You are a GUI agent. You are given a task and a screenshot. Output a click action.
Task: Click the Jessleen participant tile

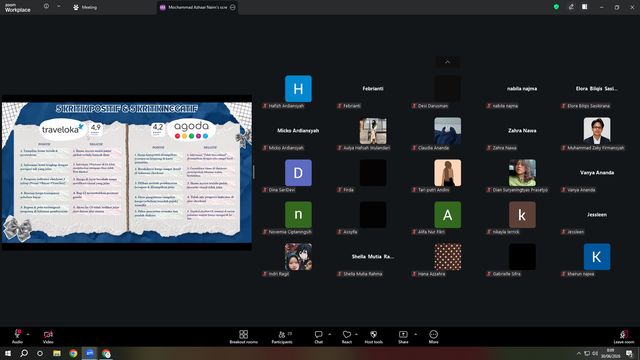click(597, 215)
